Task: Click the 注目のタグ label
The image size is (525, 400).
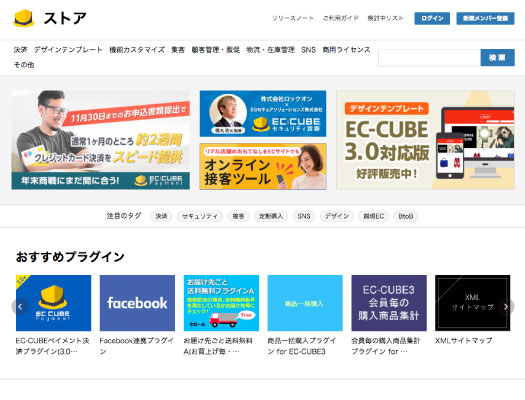Action: point(124,216)
